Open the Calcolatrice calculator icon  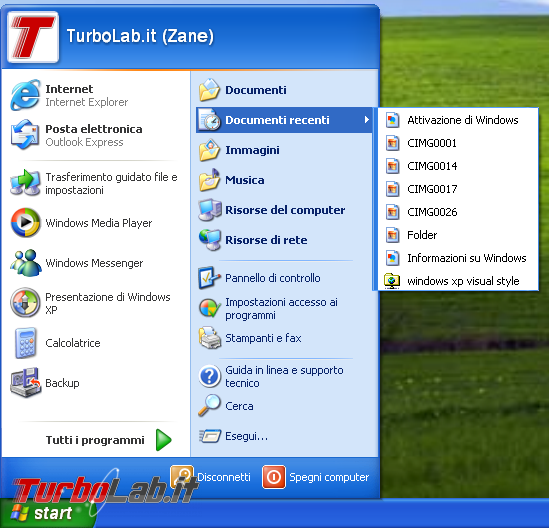(x=25, y=343)
